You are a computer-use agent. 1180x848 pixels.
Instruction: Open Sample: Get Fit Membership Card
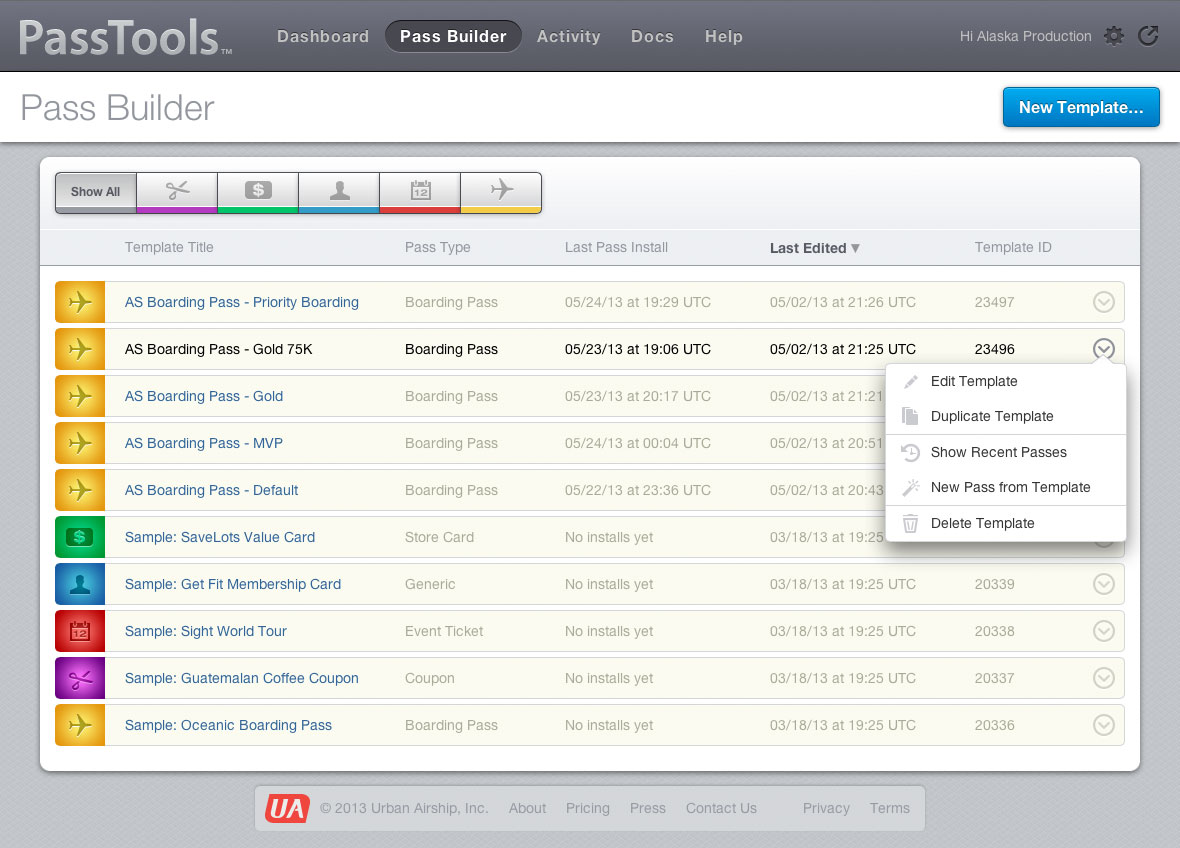coord(233,585)
